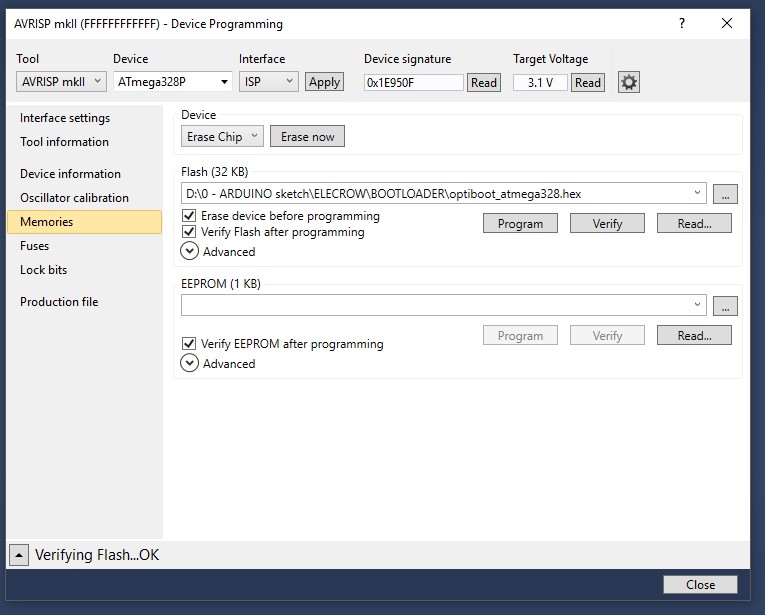
Task: Click the Verifying Flash...OK status text
Action: (97, 555)
